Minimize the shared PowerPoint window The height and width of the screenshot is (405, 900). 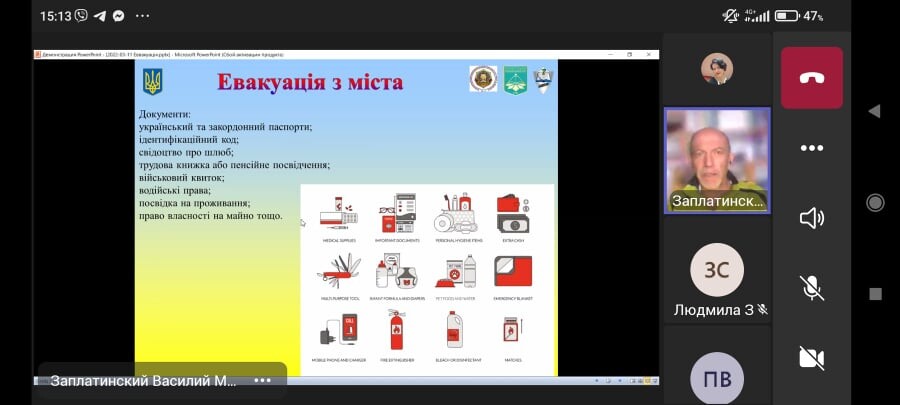pos(611,54)
